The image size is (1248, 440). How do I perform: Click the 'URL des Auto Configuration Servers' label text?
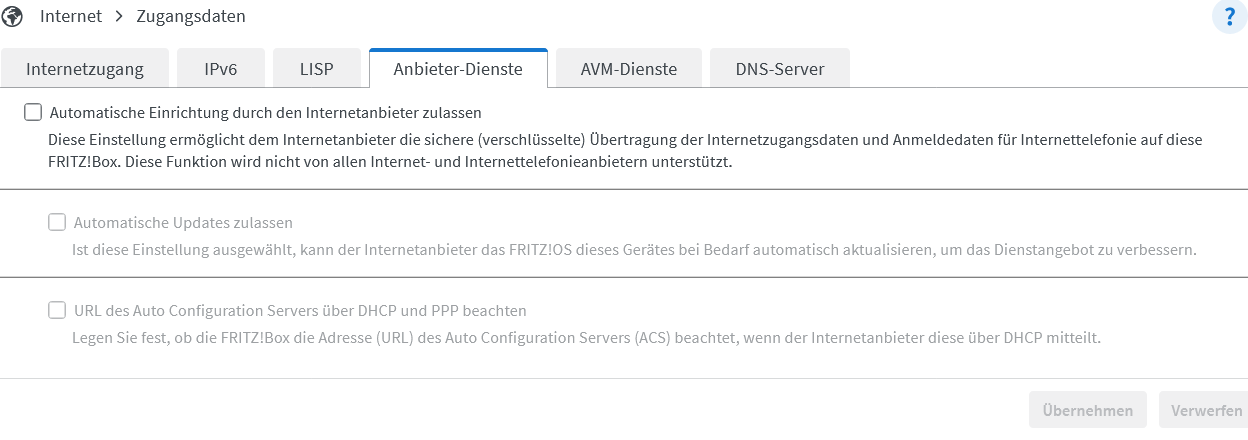(300, 311)
